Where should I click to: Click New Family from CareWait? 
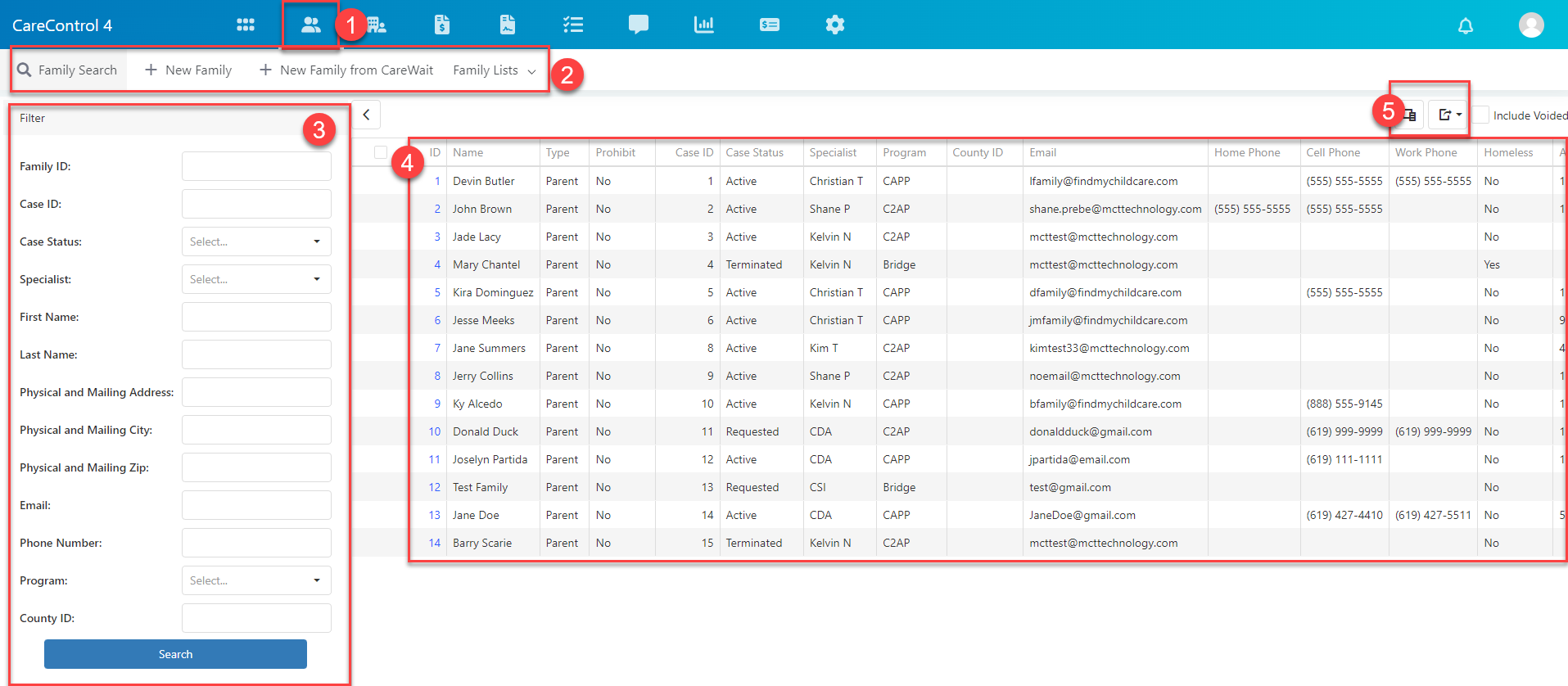click(346, 70)
